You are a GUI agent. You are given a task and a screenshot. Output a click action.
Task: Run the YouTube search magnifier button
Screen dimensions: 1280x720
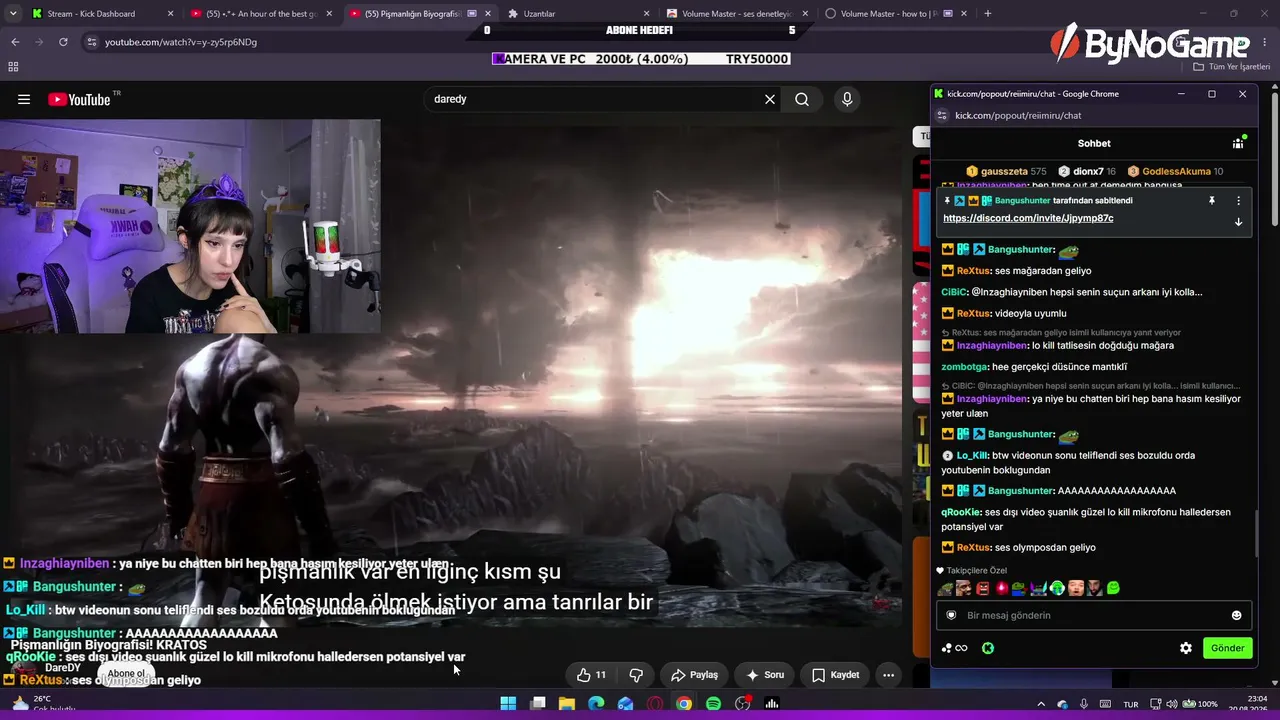tap(802, 99)
